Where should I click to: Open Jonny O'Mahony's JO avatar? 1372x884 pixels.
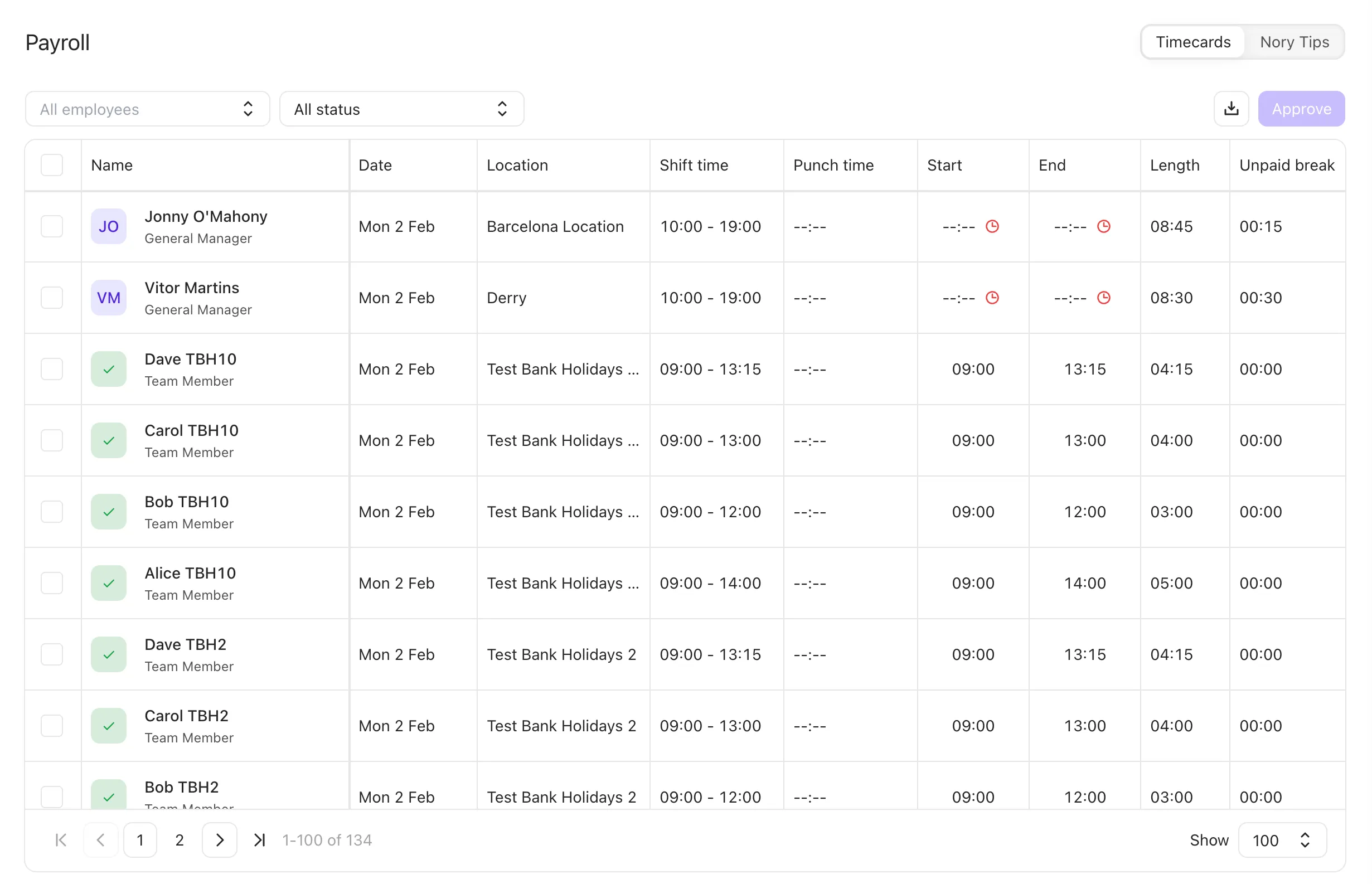[x=109, y=226]
